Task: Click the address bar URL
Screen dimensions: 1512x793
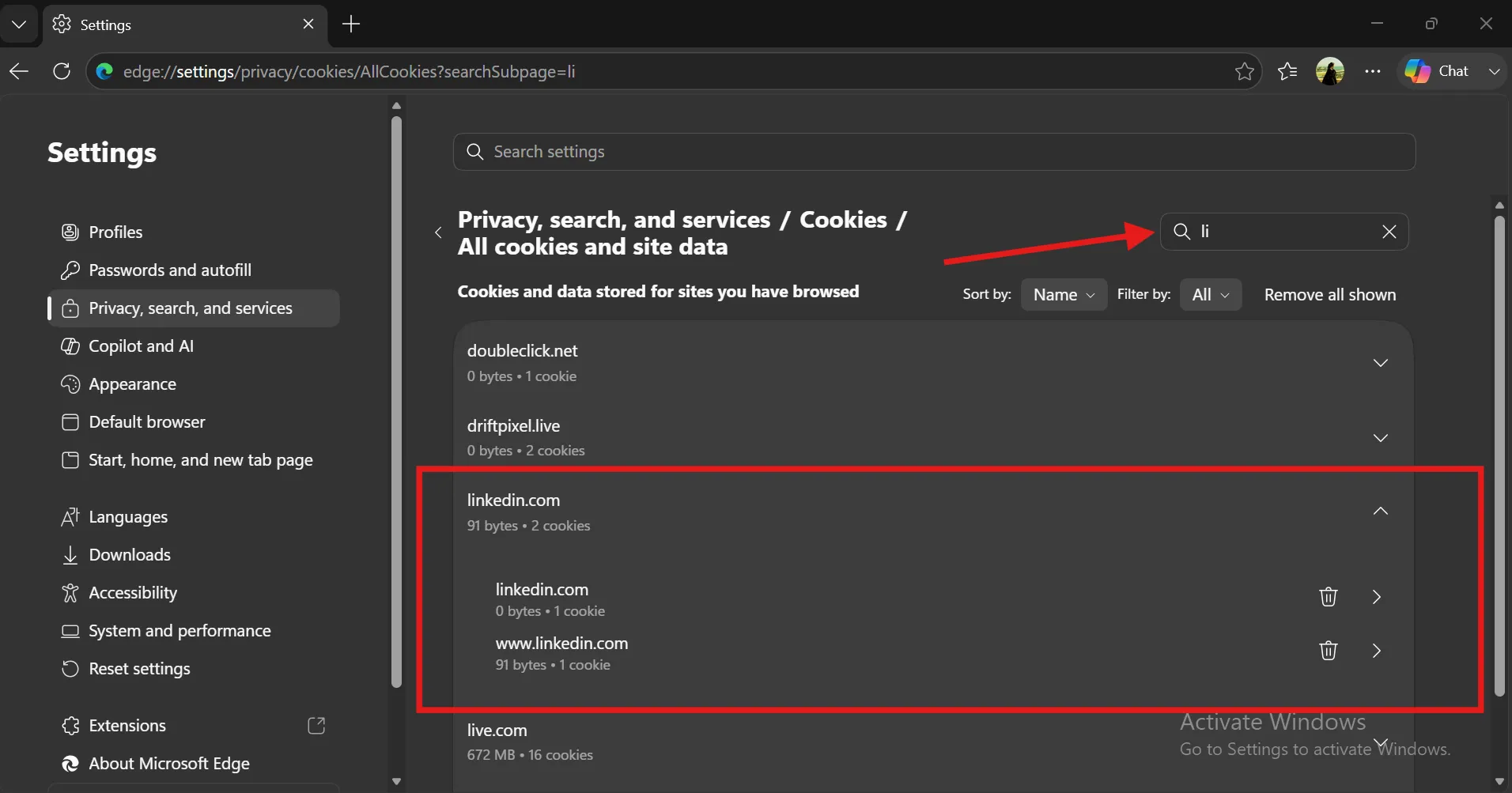Action: click(x=349, y=71)
